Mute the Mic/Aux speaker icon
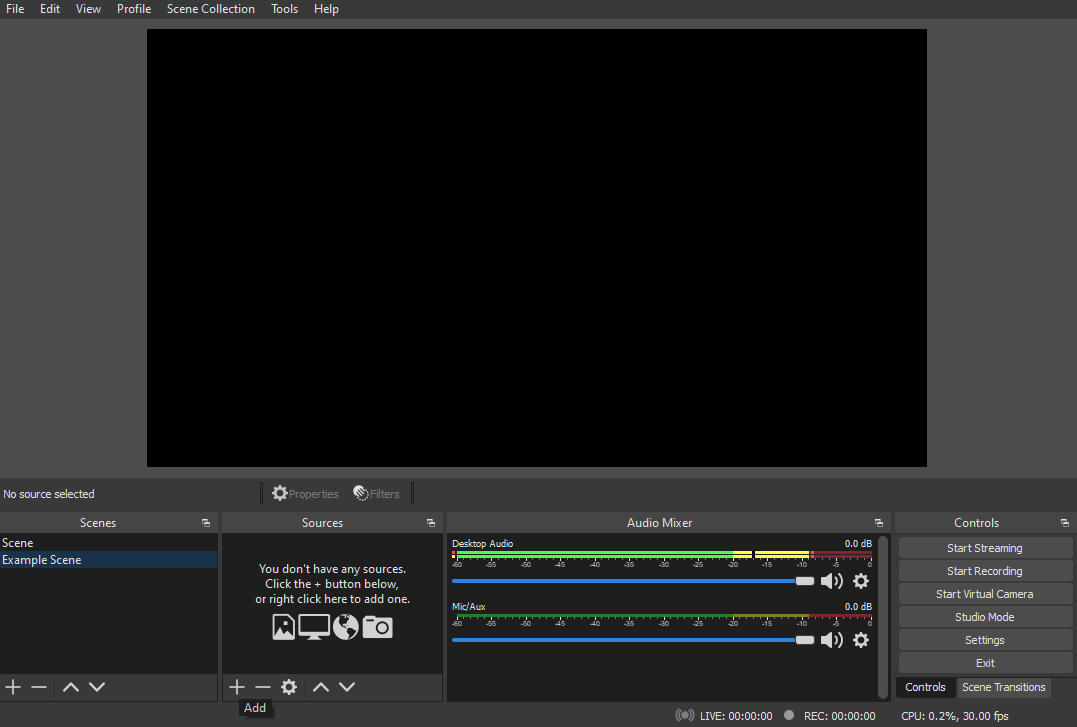Screen dimensions: 1077x727 point(832,640)
